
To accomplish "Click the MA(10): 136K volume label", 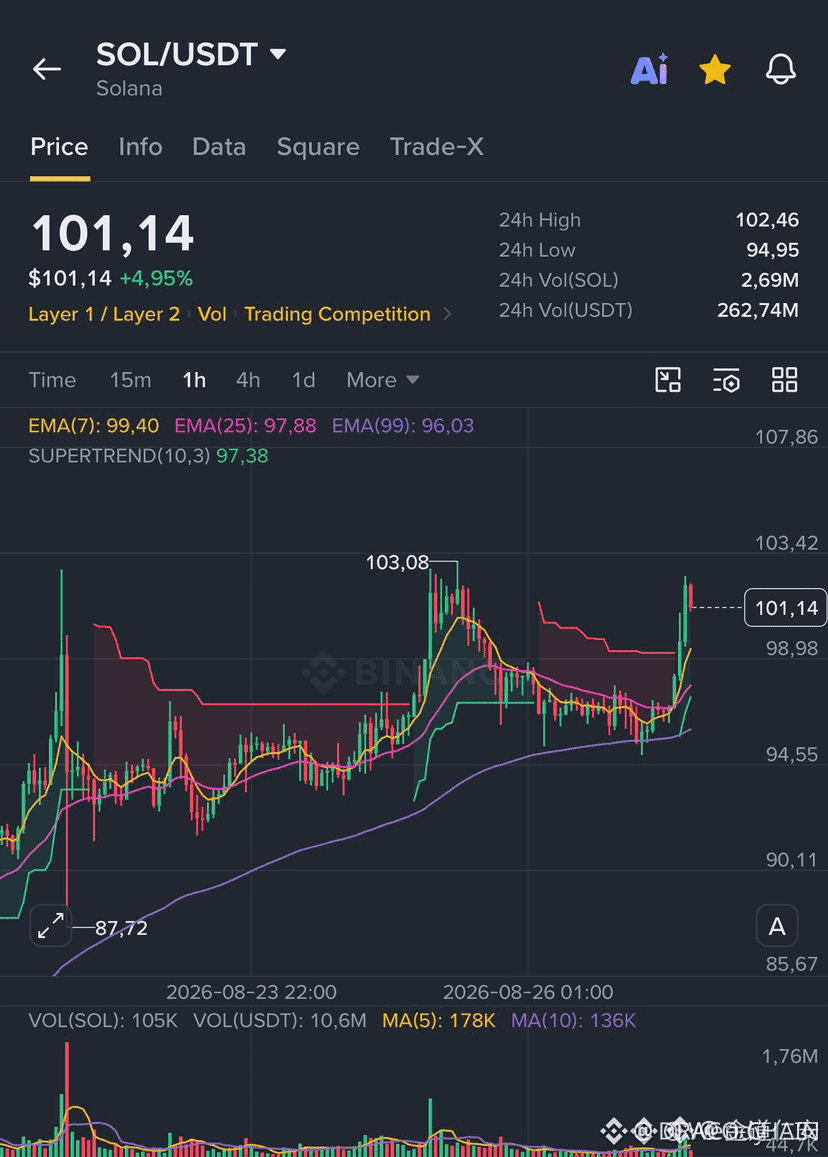I will click(573, 1020).
